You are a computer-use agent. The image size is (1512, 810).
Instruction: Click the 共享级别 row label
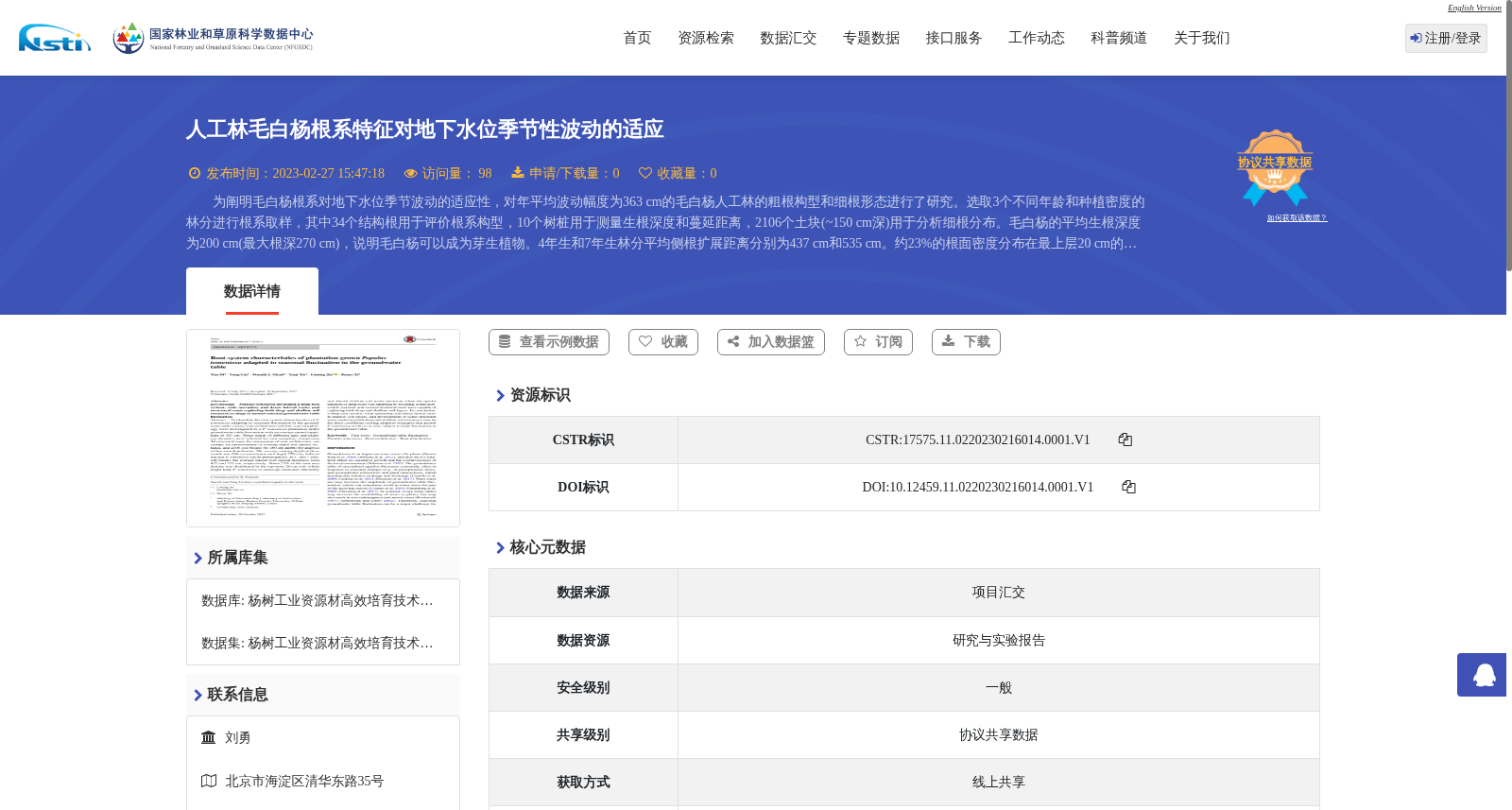click(x=583, y=735)
